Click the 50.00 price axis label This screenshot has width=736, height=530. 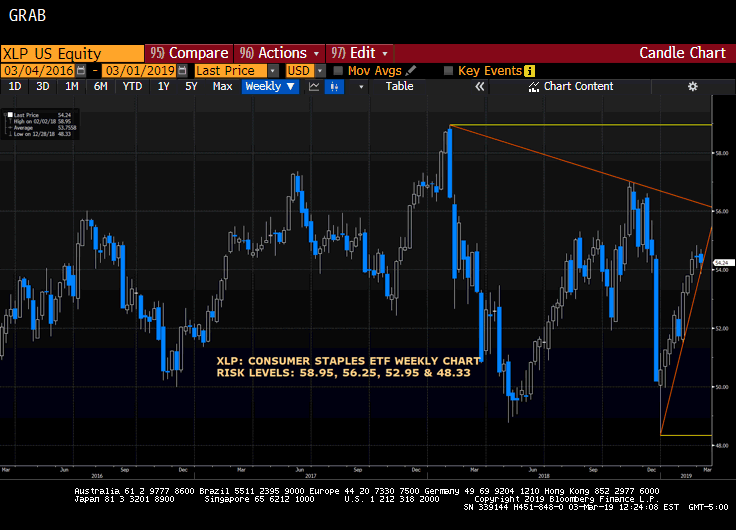click(x=722, y=387)
